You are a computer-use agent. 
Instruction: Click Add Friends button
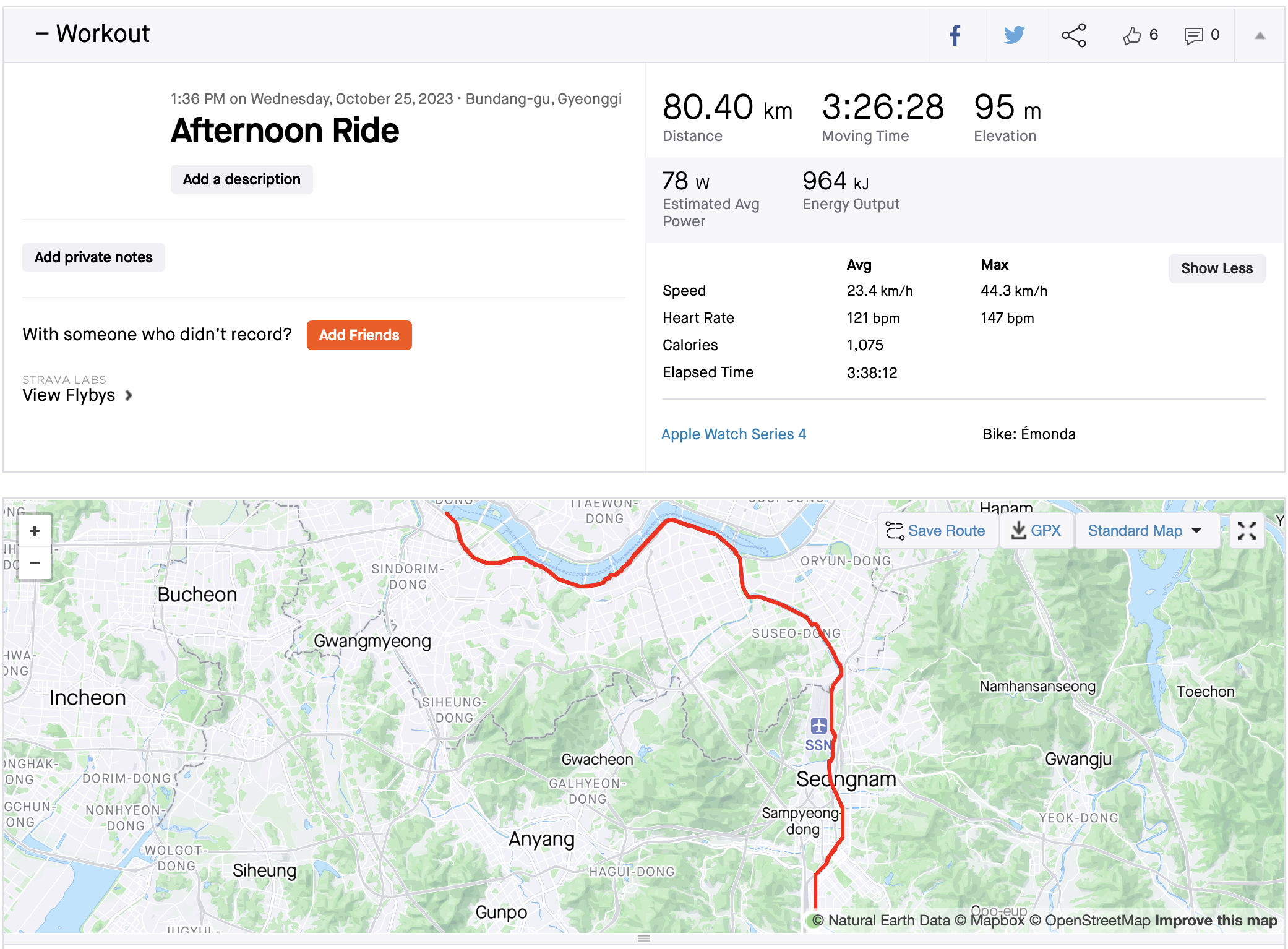click(359, 335)
